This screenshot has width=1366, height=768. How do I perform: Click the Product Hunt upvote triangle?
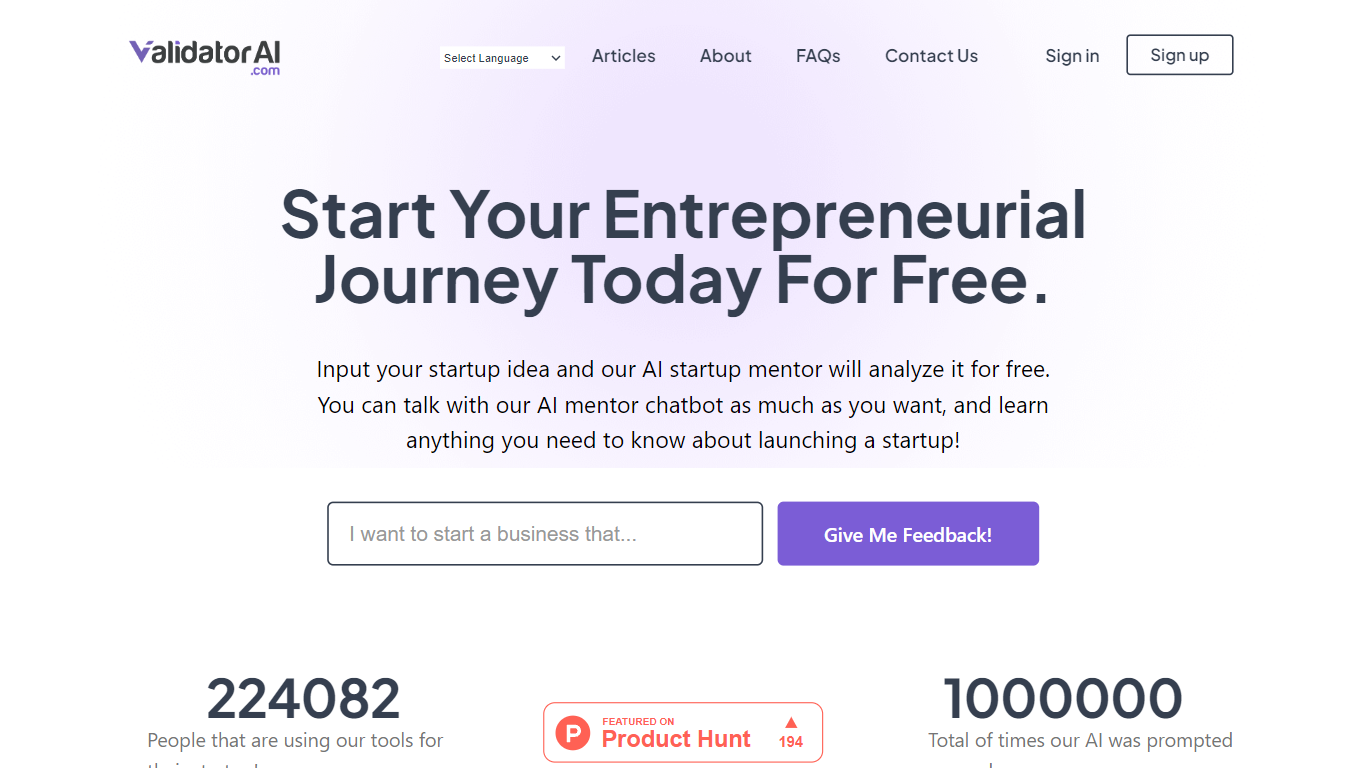[791, 722]
